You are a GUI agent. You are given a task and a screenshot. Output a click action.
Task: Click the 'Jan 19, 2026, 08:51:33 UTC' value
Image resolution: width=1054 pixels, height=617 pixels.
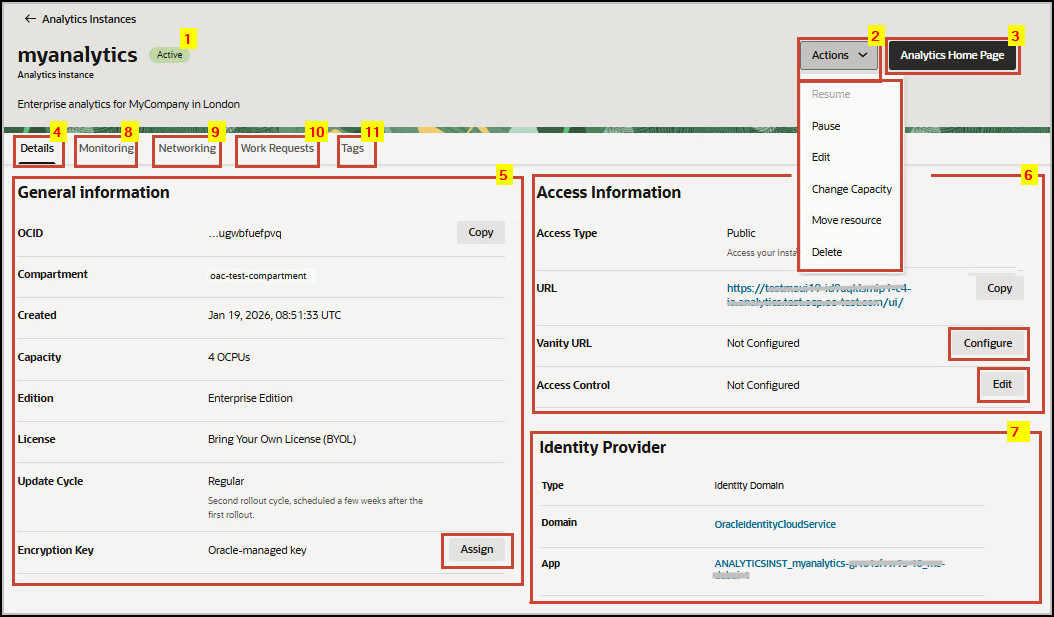click(274, 315)
